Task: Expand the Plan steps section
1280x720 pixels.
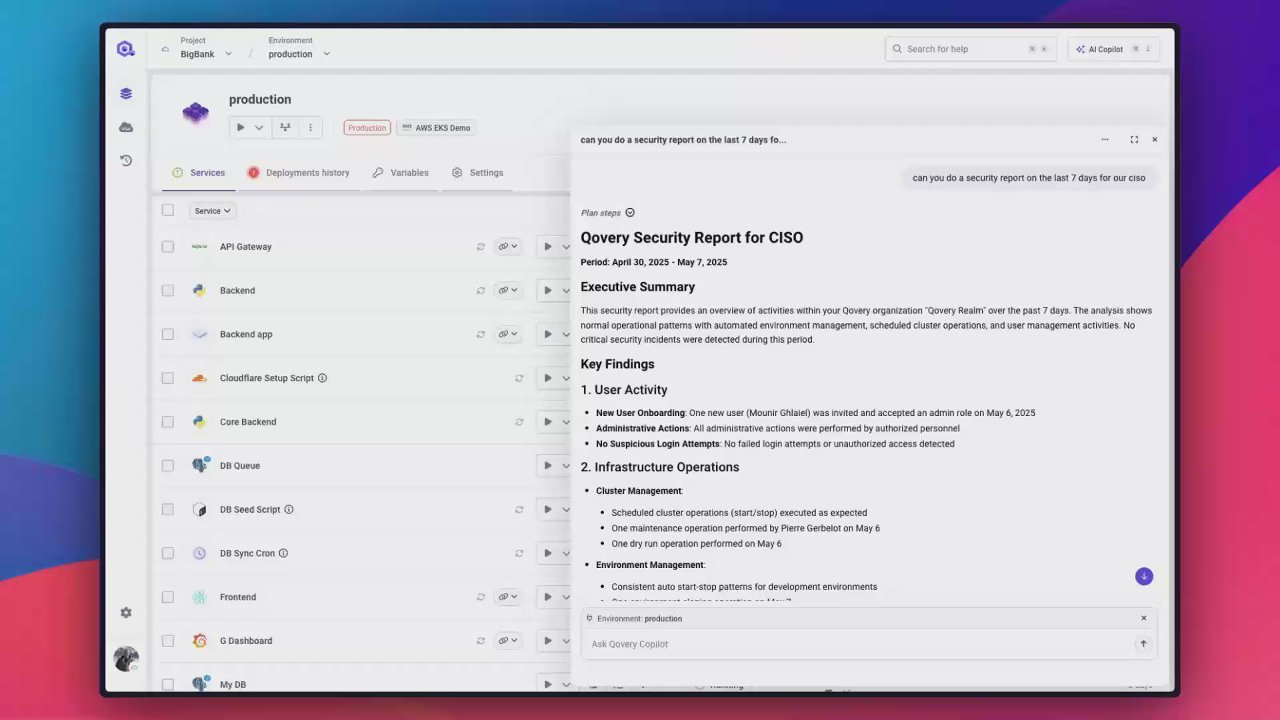Action: click(x=608, y=213)
